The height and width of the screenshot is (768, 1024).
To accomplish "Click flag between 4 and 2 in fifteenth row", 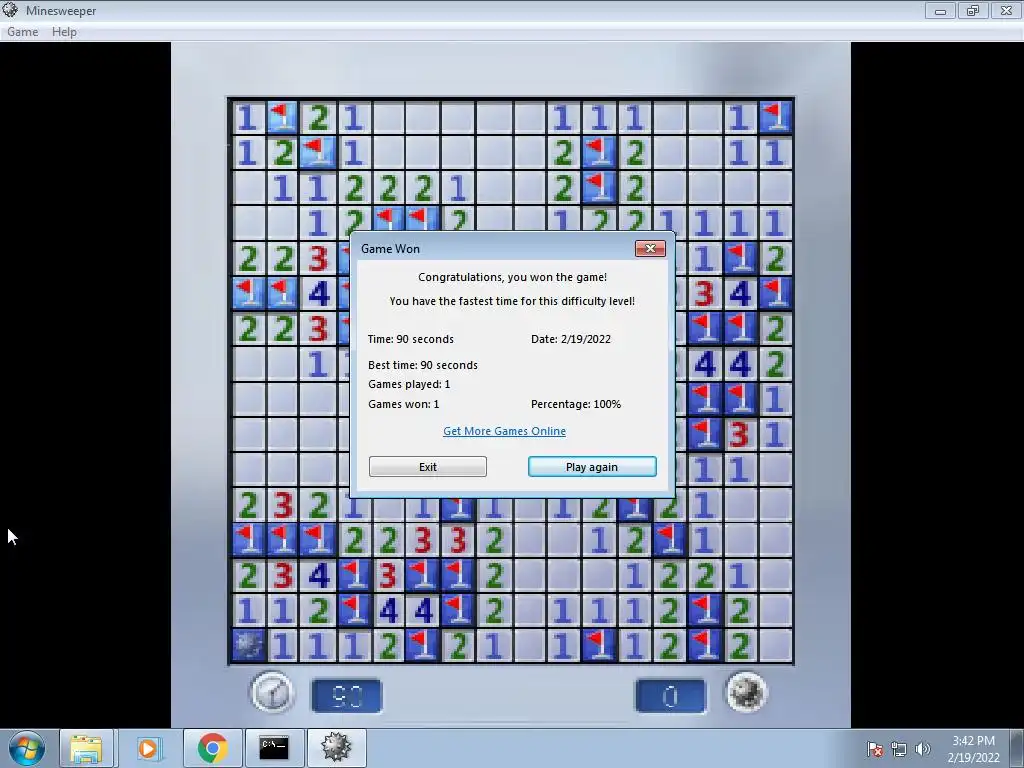I will 458,611.
